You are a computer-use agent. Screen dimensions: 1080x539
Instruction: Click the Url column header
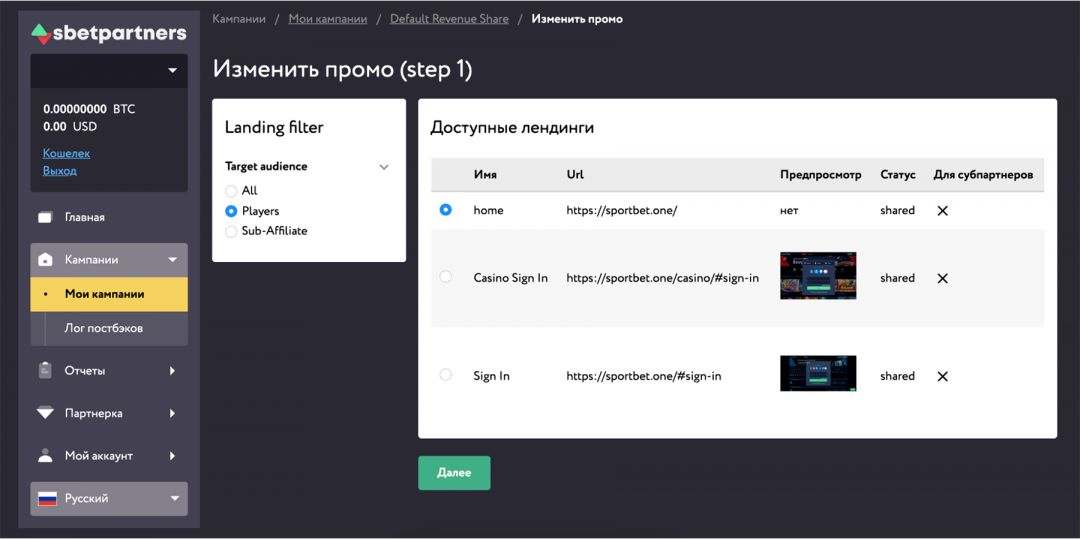pos(575,175)
